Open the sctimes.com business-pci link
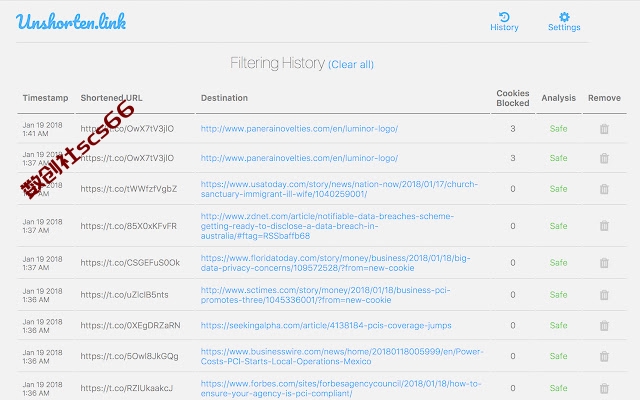Screen dimensions: 640x400 [325, 295]
